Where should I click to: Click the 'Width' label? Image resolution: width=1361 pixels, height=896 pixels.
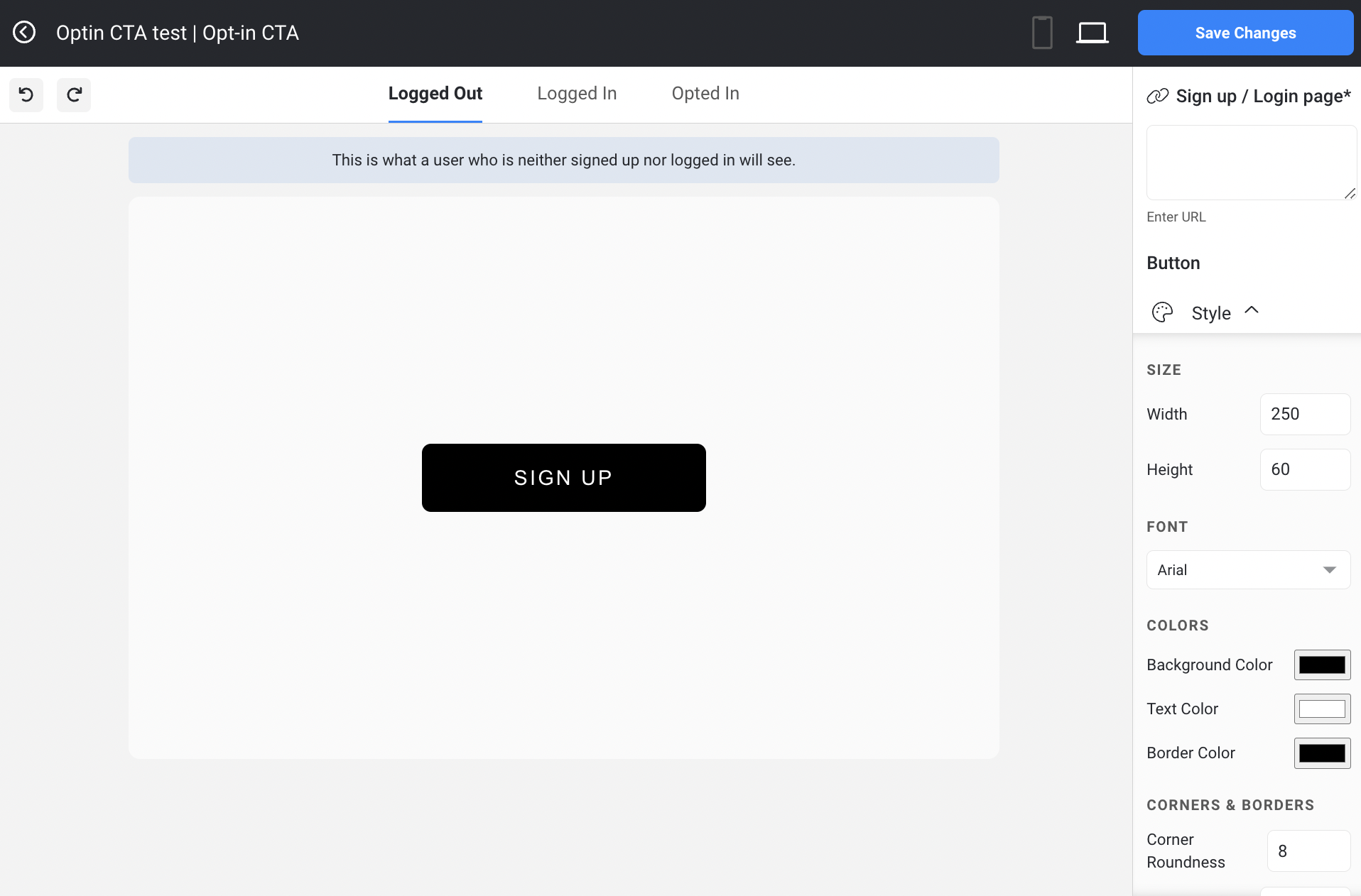[x=1166, y=414]
